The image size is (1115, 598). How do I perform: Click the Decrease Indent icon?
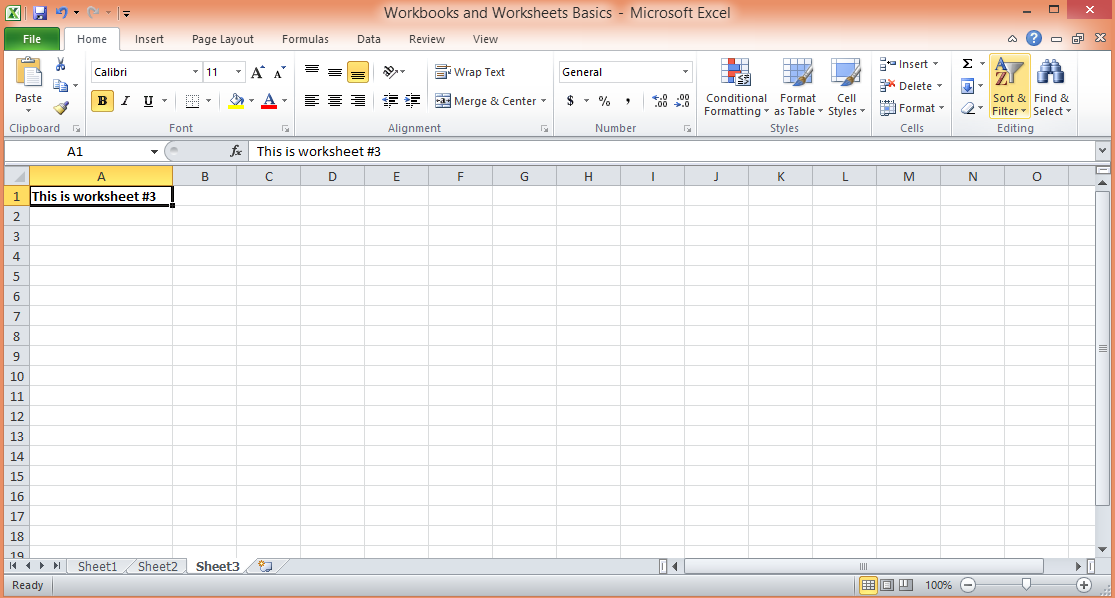click(390, 101)
